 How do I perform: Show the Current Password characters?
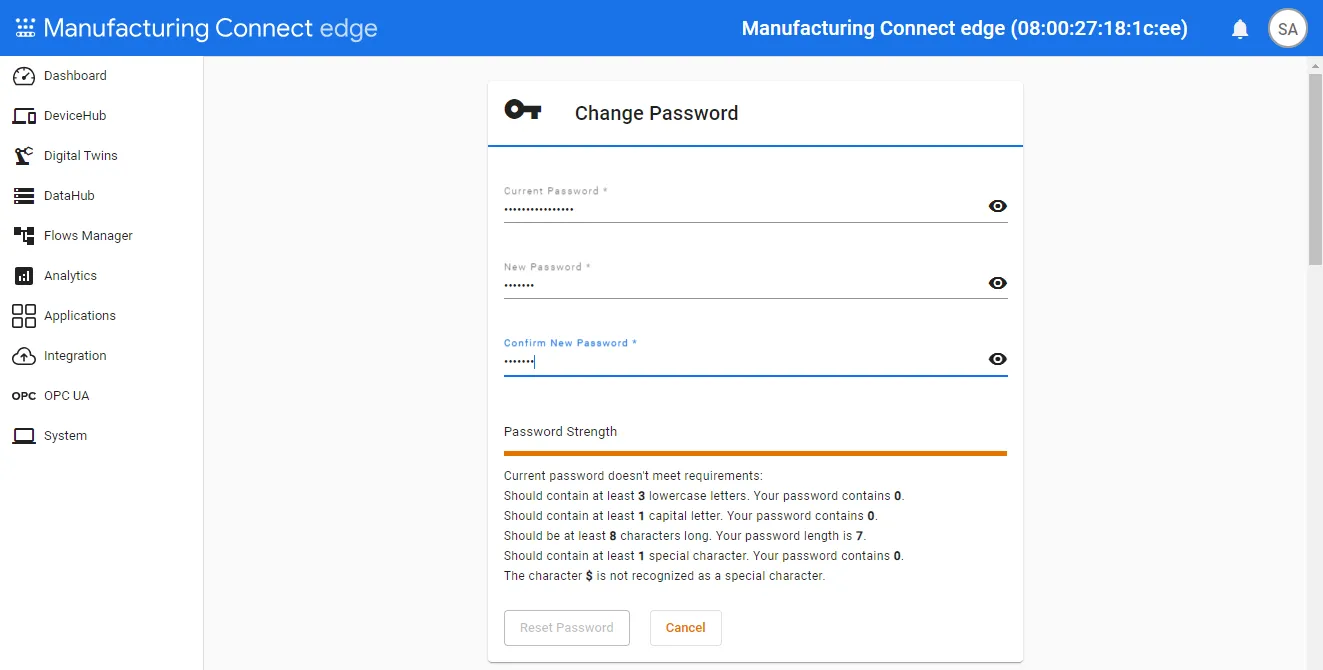point(997,206)
